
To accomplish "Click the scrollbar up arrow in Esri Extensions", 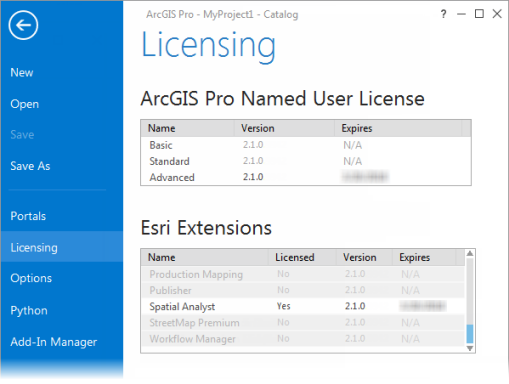I will (x=470, y=253).
